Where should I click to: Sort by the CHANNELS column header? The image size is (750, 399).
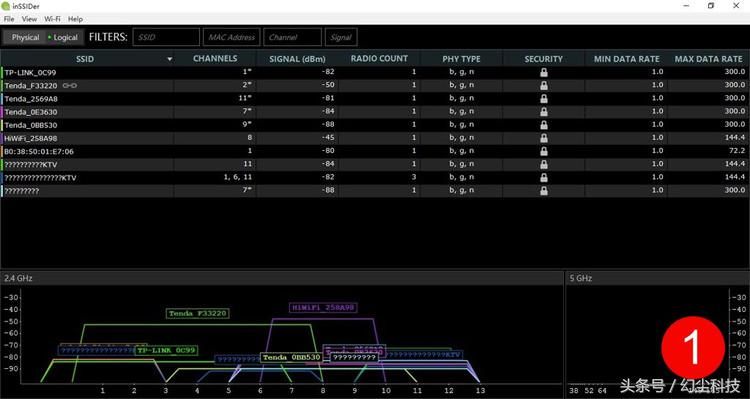tap(215, 58)
